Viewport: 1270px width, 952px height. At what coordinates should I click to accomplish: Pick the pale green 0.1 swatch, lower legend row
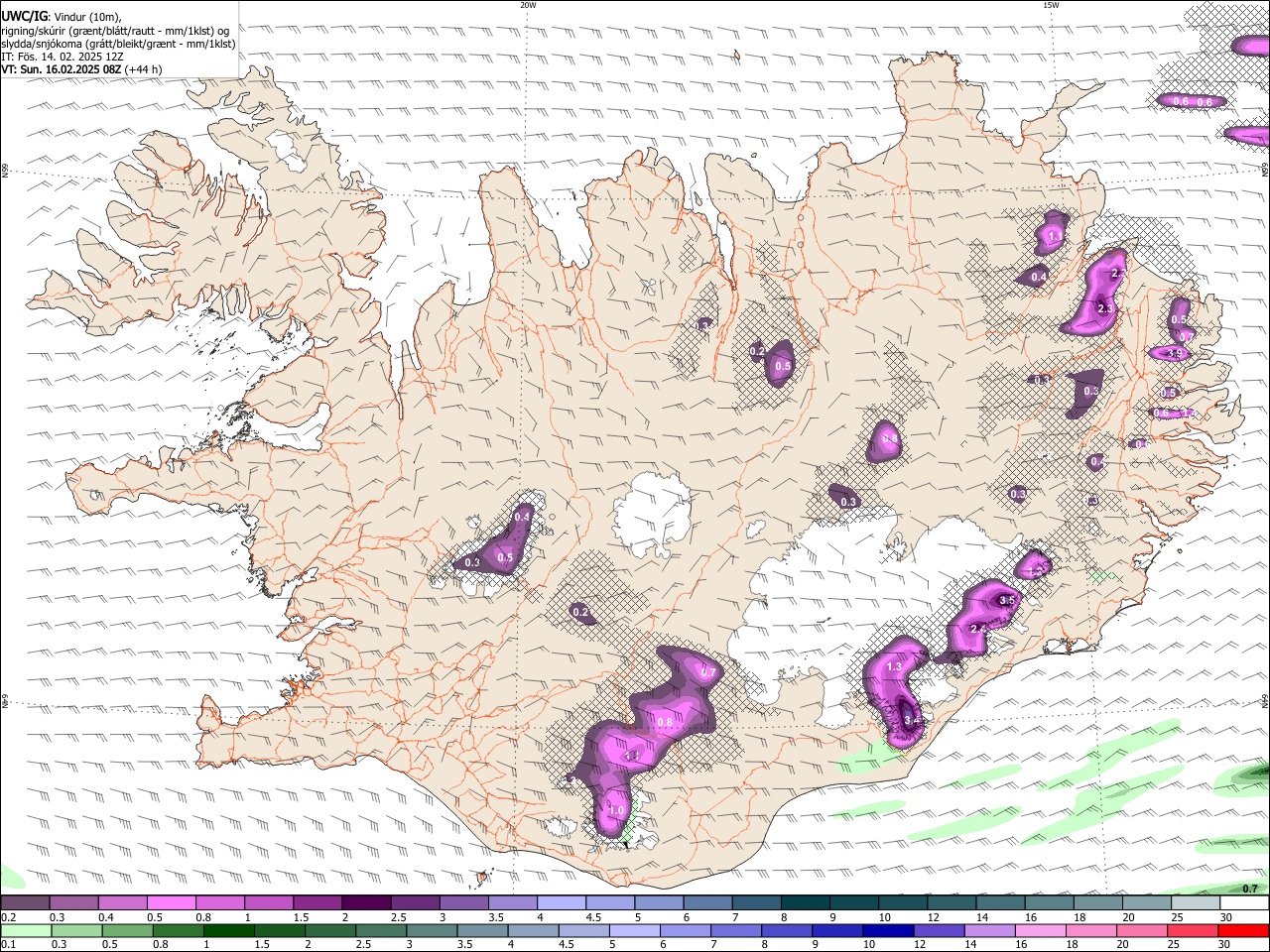point(25,930)
